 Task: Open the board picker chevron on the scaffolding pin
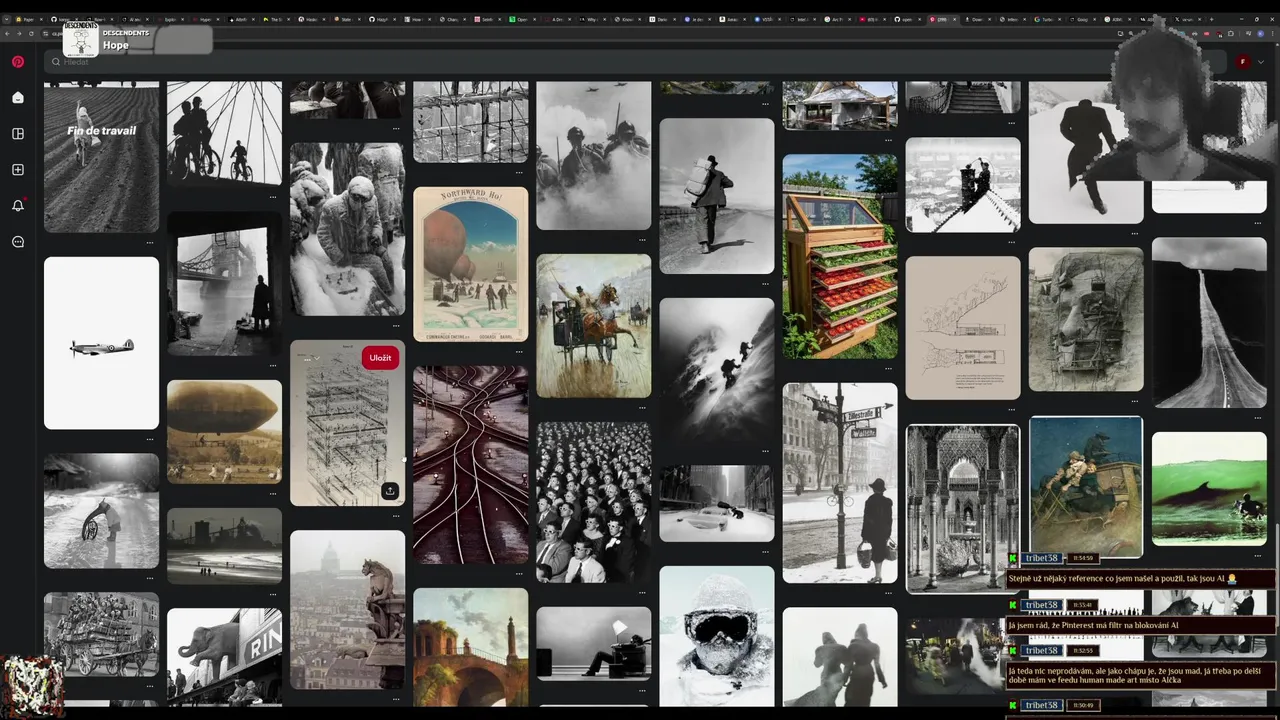(317, 358)
